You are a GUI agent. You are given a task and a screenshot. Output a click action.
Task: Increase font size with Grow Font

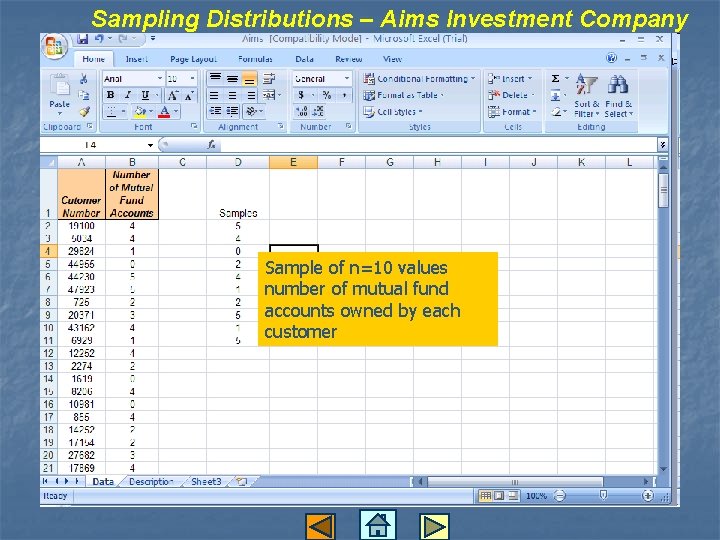[x=173, y=95]
